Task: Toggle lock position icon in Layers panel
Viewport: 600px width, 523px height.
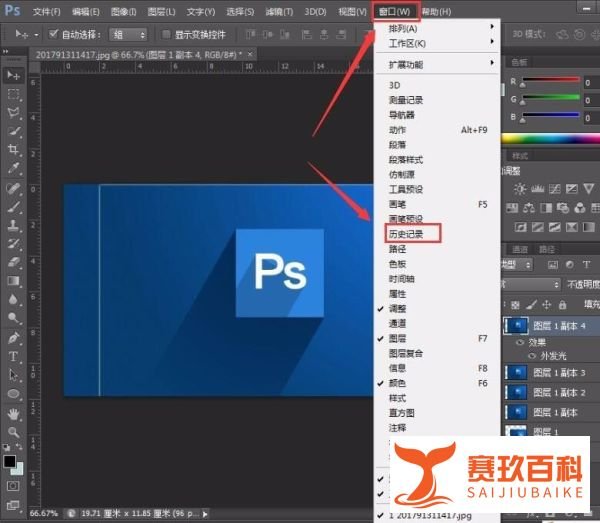Action: 546,305
